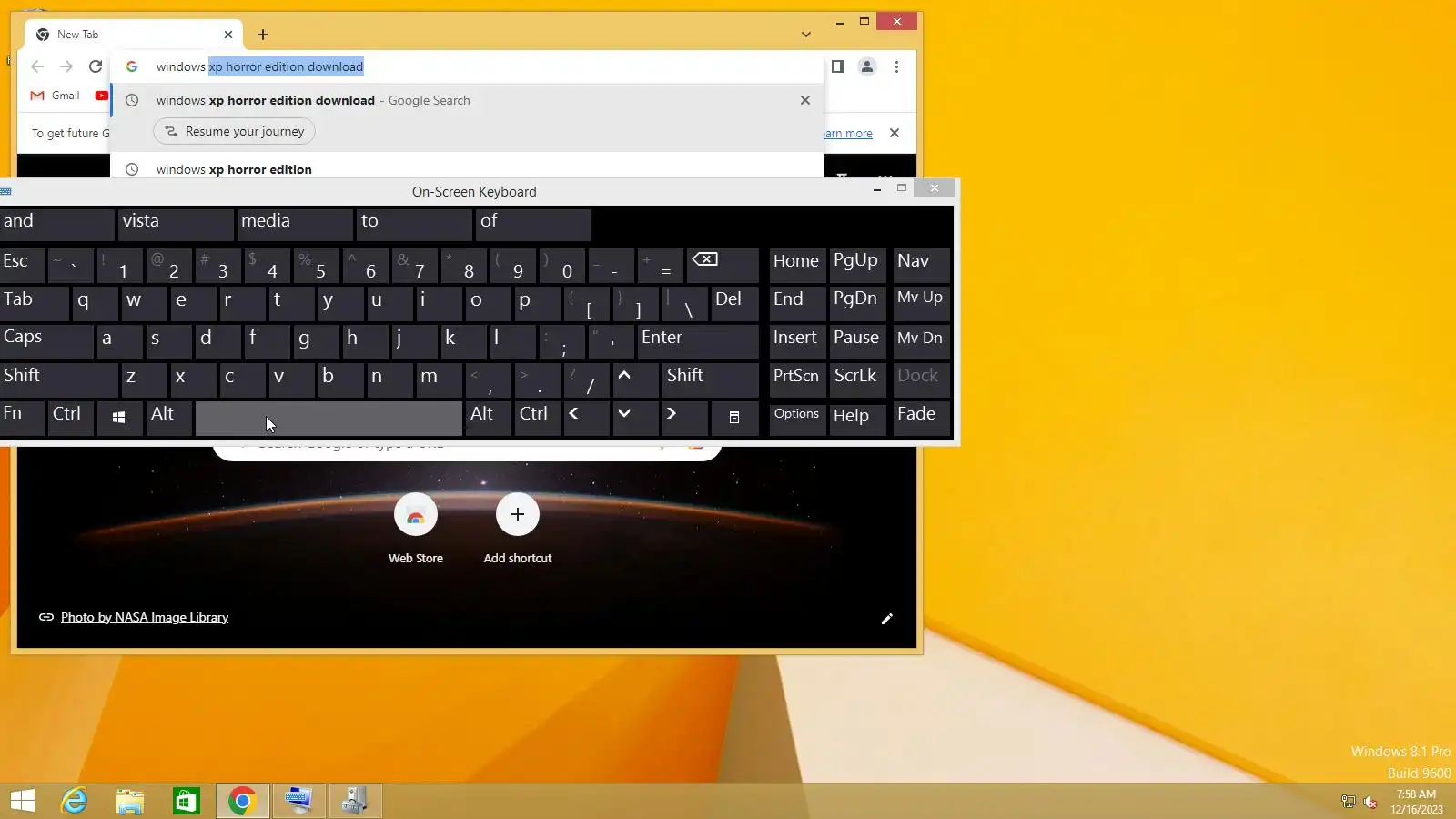Select 'and' word prediction
Viewport: 1456px width, 819px height.
pos(57,224)
